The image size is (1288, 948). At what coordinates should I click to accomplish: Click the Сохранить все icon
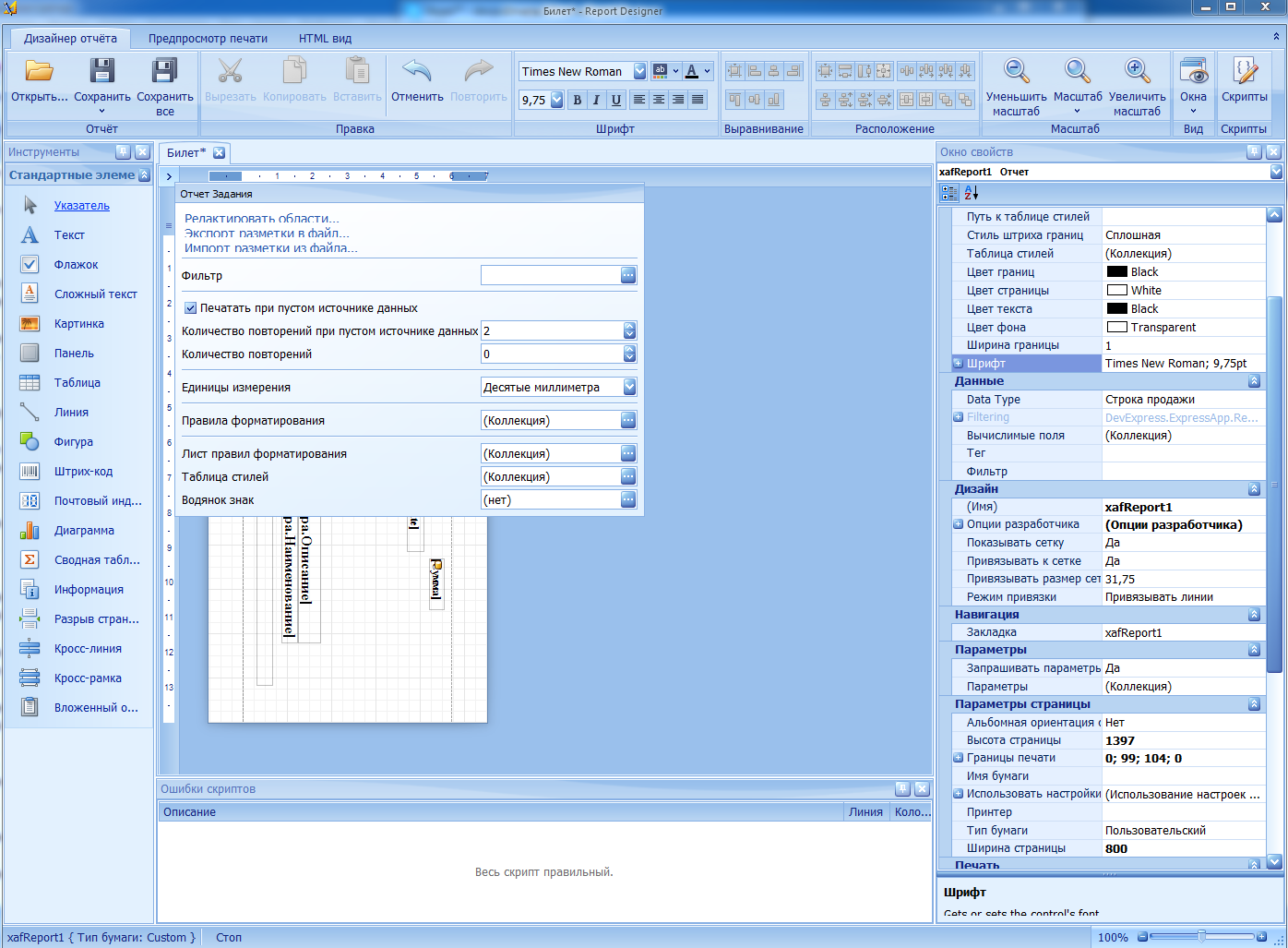coord(164,71)
